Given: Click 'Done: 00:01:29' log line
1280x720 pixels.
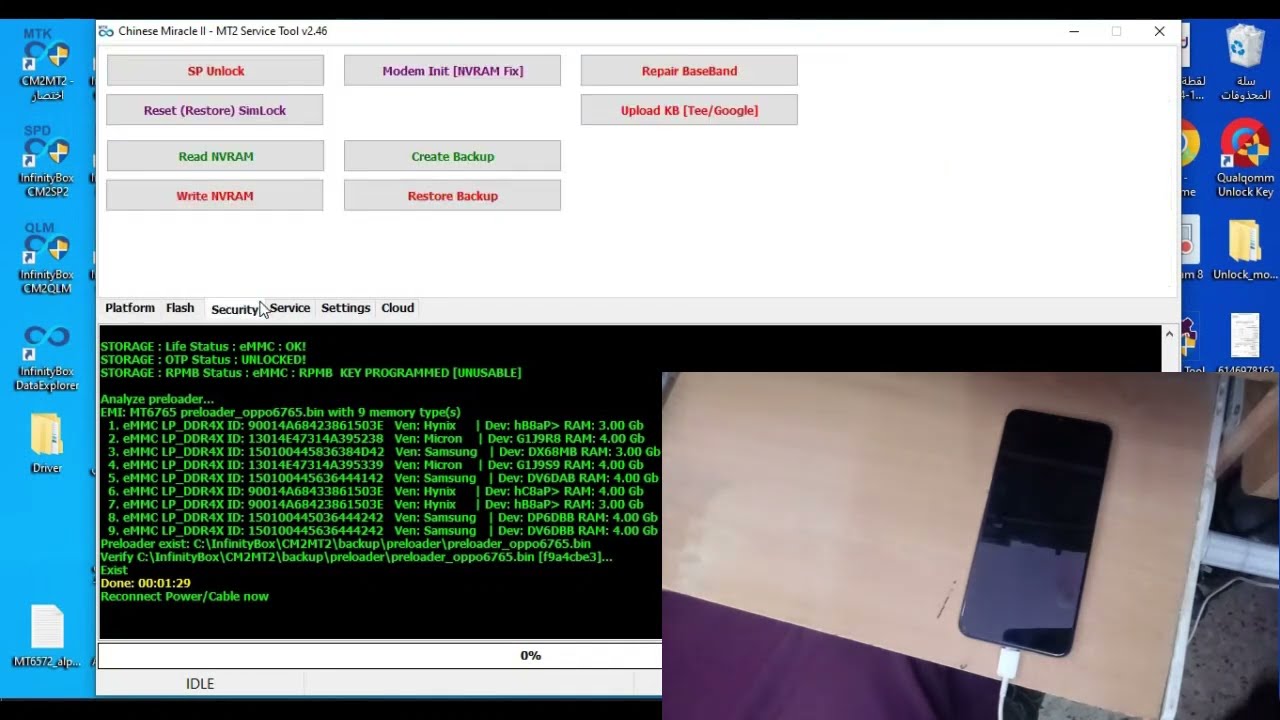Looking at the screenshot, I should click(x=146, y=583).
